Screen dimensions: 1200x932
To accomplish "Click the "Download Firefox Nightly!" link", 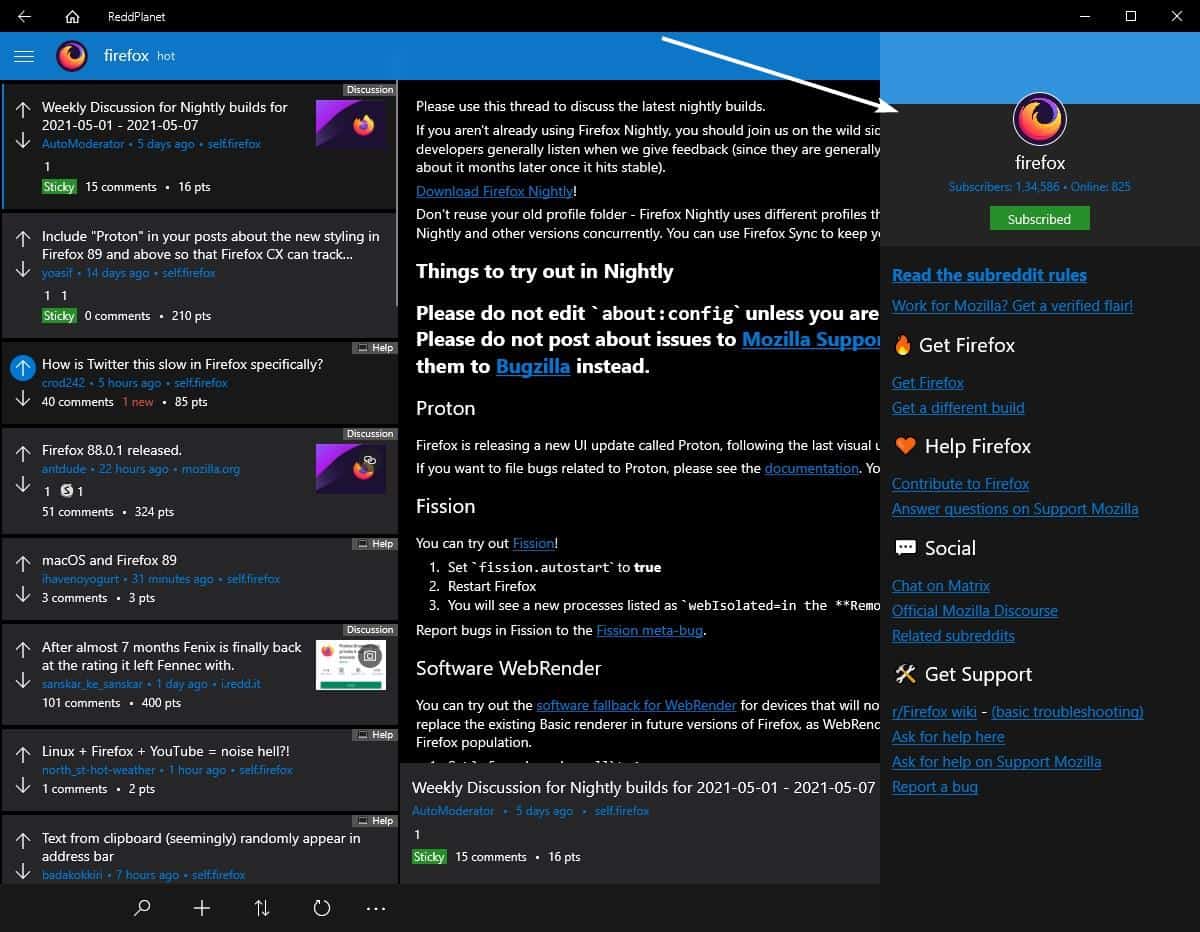I will (494, 191).
